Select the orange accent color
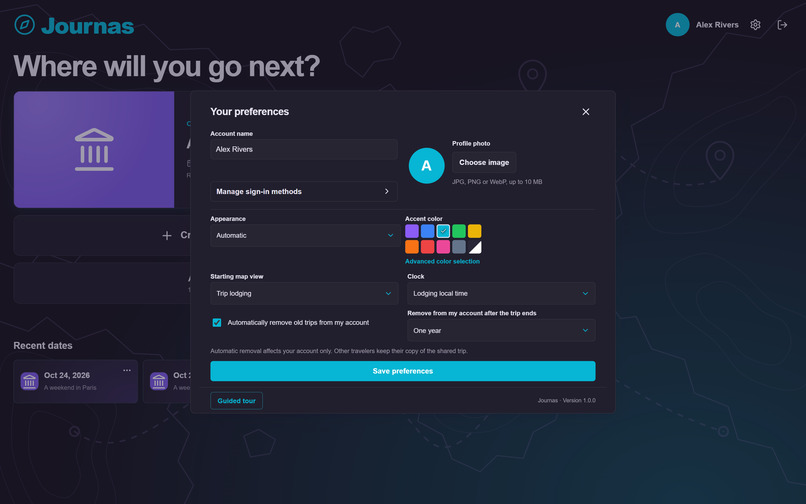The height and width of the screenshot is (504, 806). pos(412,247)
